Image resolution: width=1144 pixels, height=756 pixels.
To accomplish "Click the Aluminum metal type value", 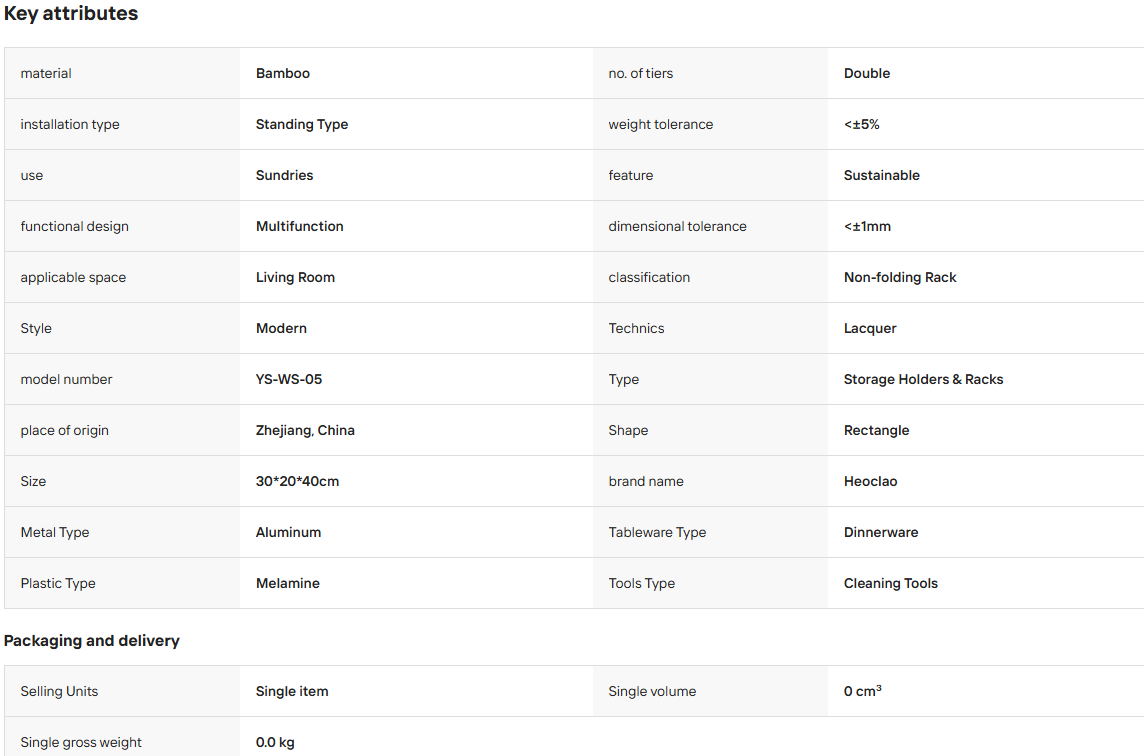I will [288, 532].
